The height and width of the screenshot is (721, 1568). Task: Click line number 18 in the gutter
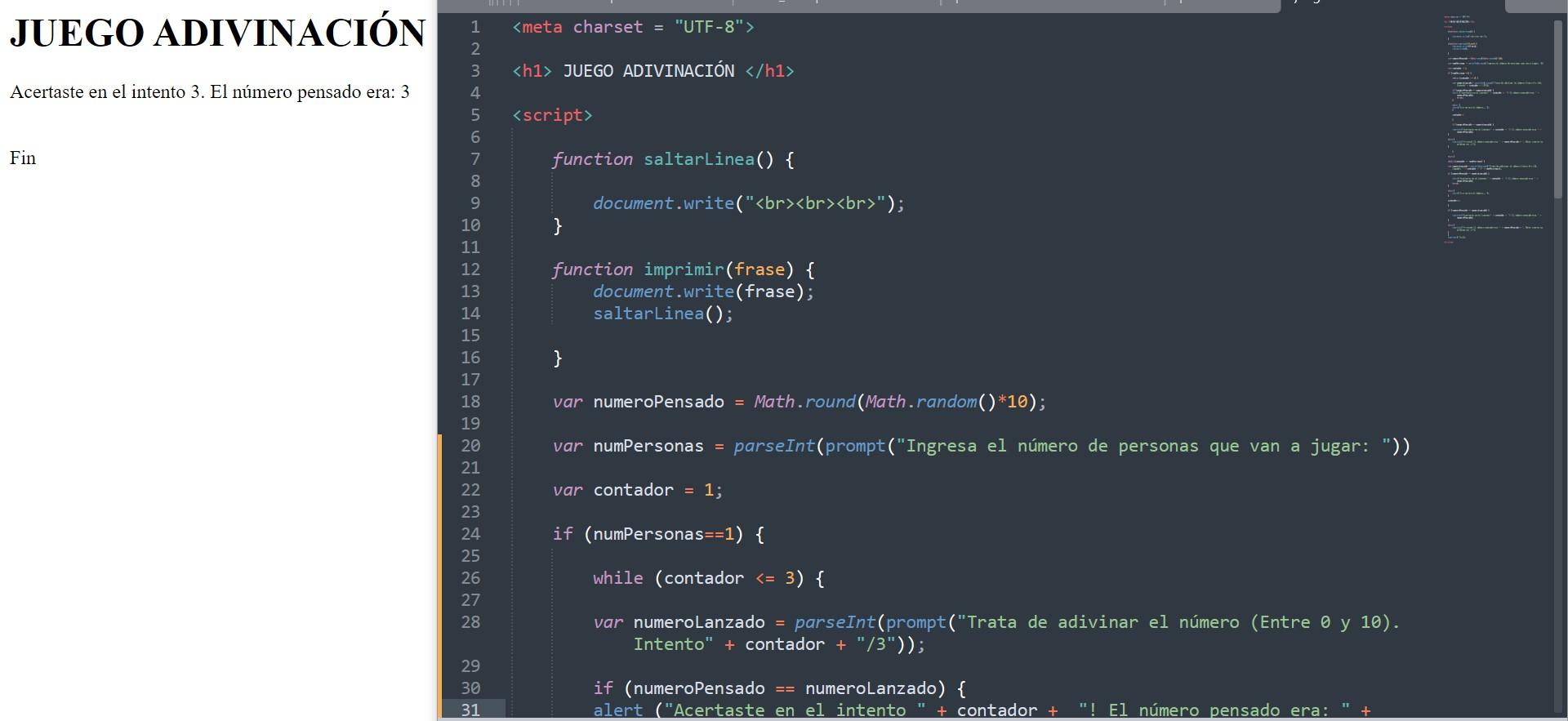470,401
